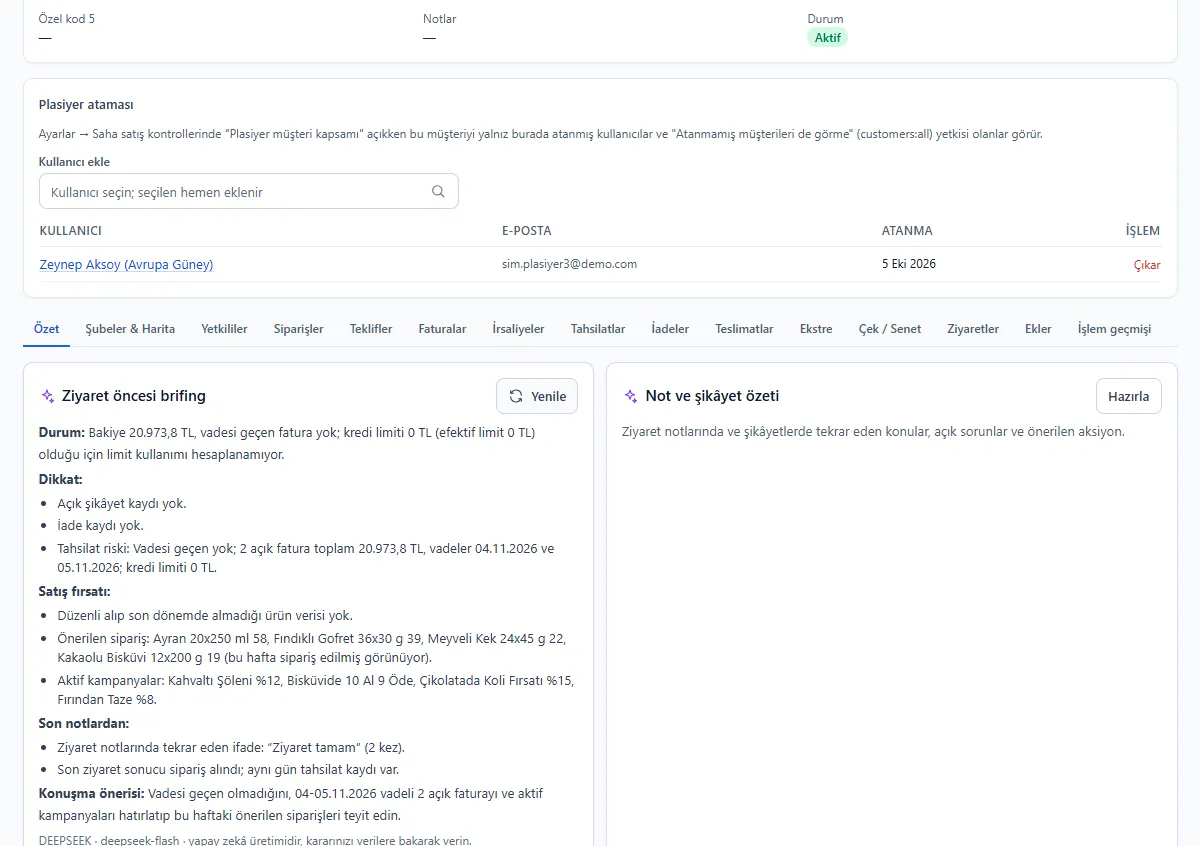Select the Teklifler tab

(371, 329)
